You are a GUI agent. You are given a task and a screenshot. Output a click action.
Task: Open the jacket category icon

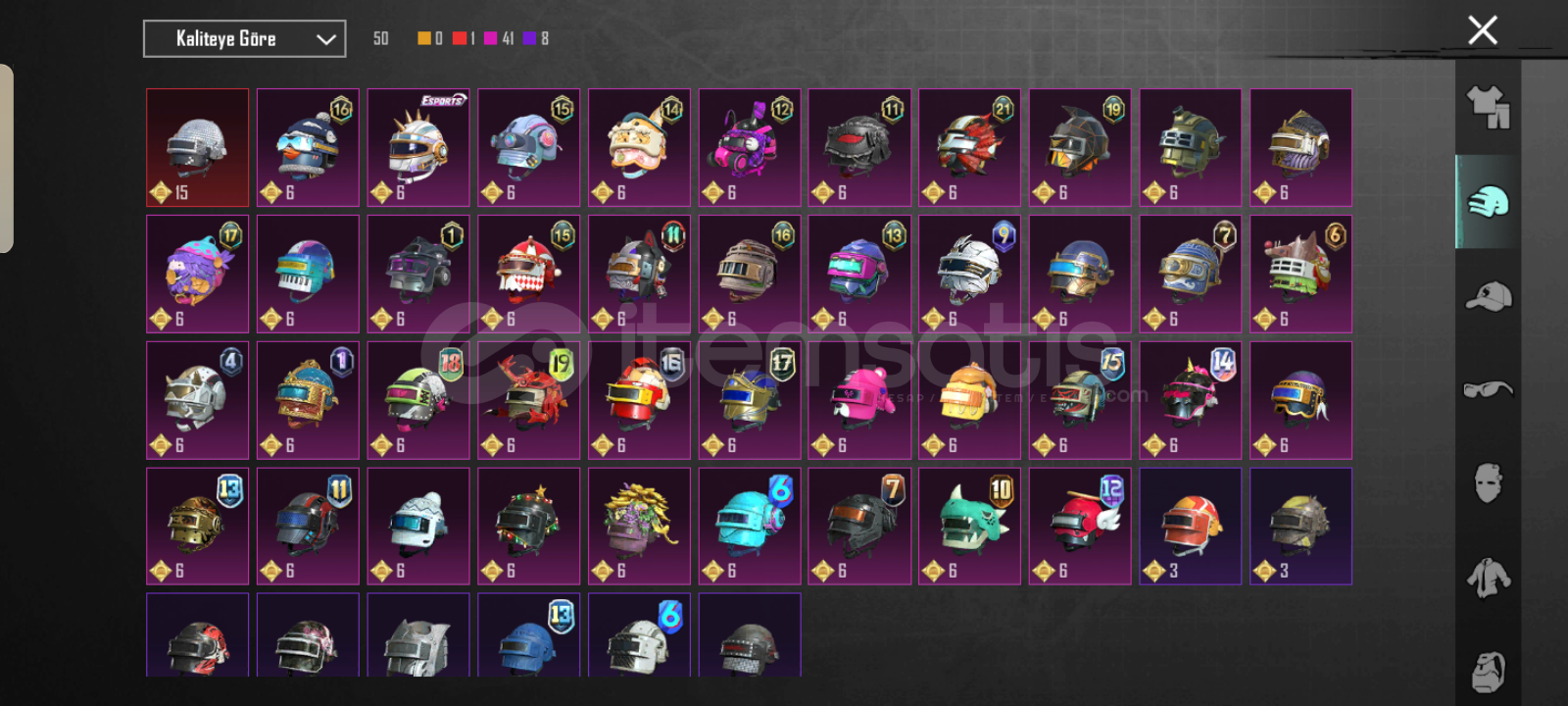click(x=1488, y=578)
